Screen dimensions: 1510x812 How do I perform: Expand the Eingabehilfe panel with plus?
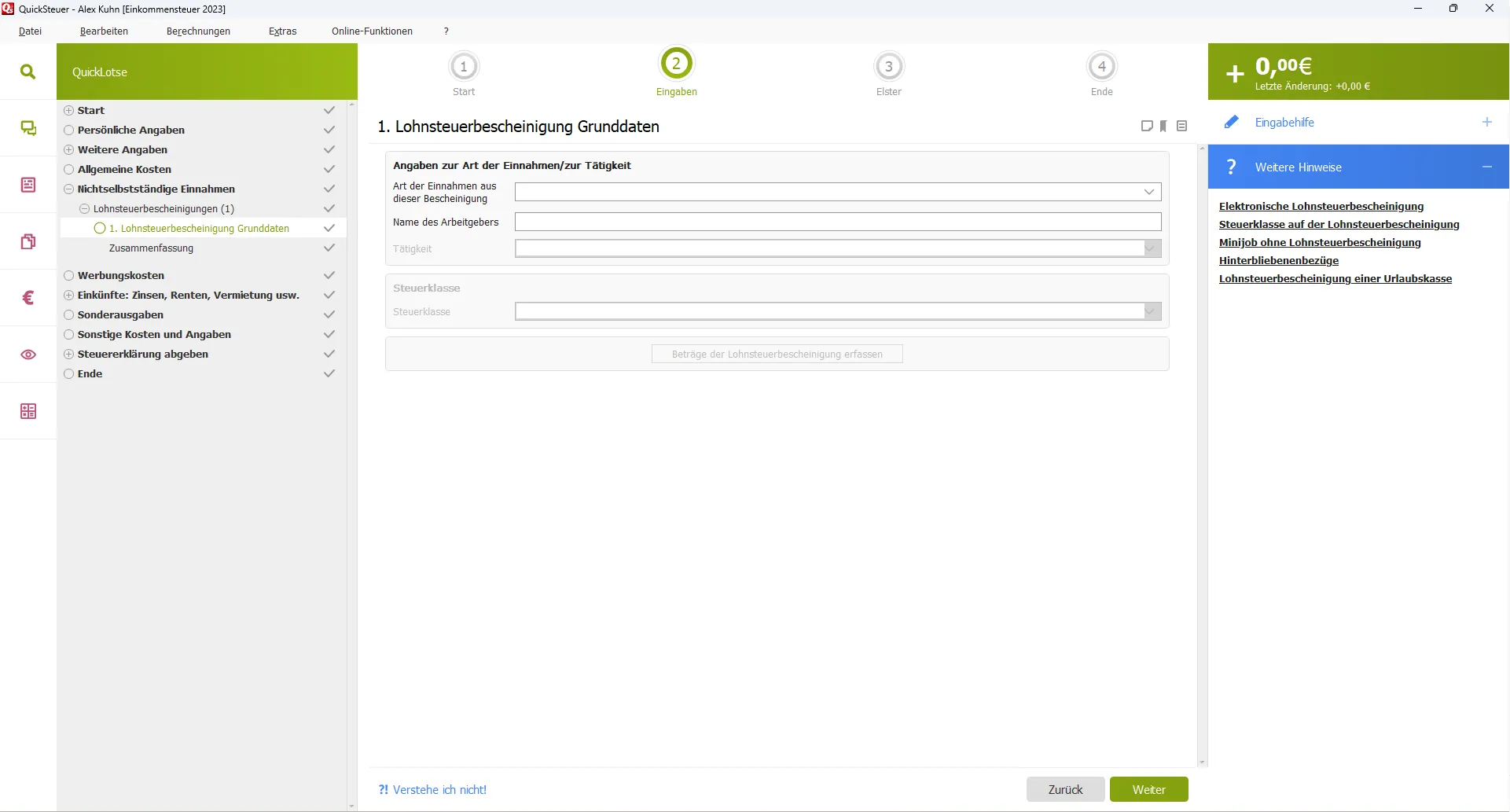point(1486,122)
